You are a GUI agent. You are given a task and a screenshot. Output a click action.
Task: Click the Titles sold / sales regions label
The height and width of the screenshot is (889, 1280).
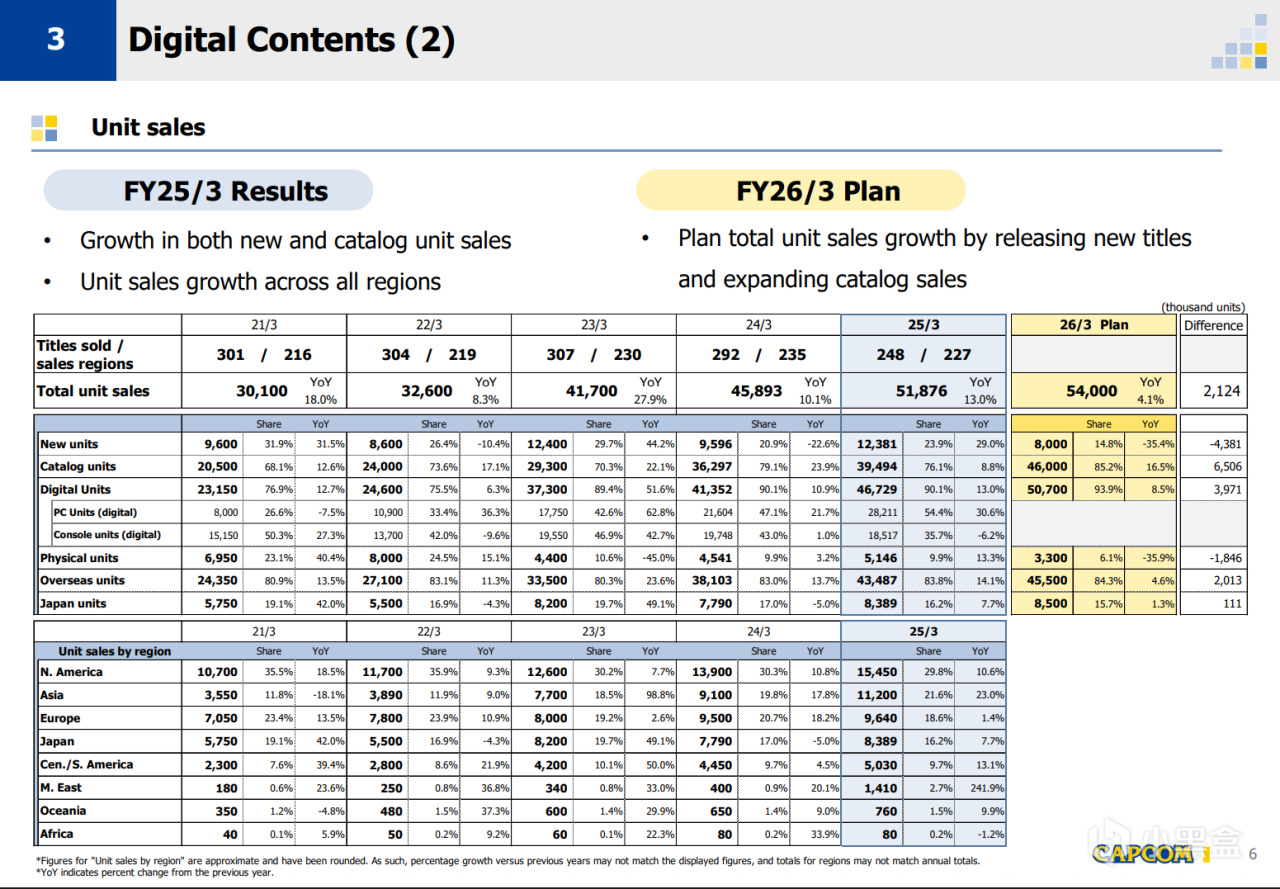tap(85, 354)
